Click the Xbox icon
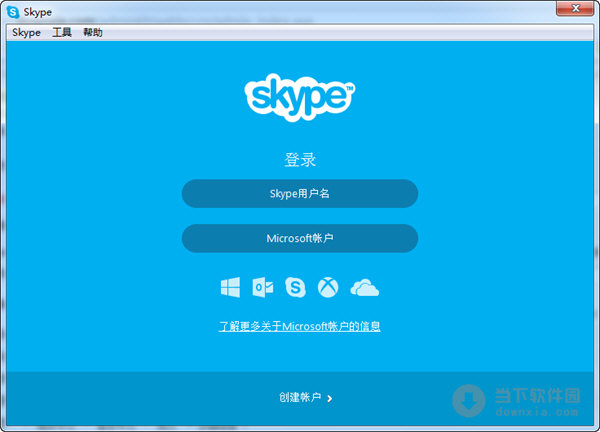 pos(328,287)
